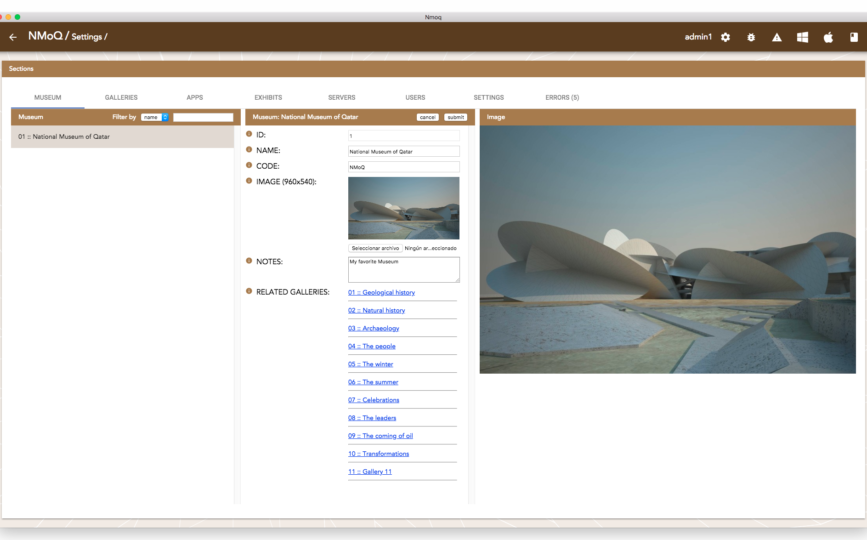Open the 06 The summer gallery link

tap(373, 382)
